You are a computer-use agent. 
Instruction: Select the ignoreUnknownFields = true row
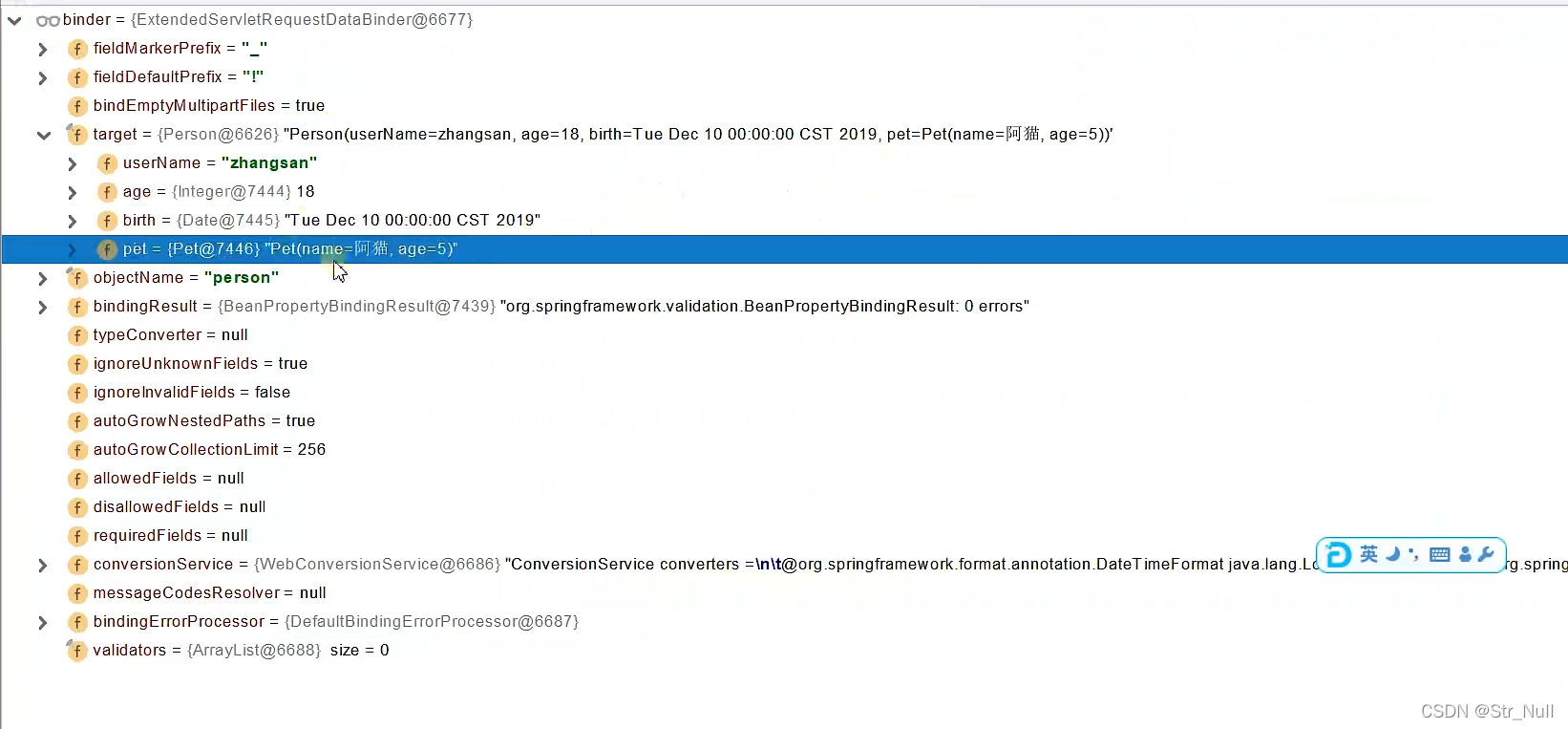point(201,364)
